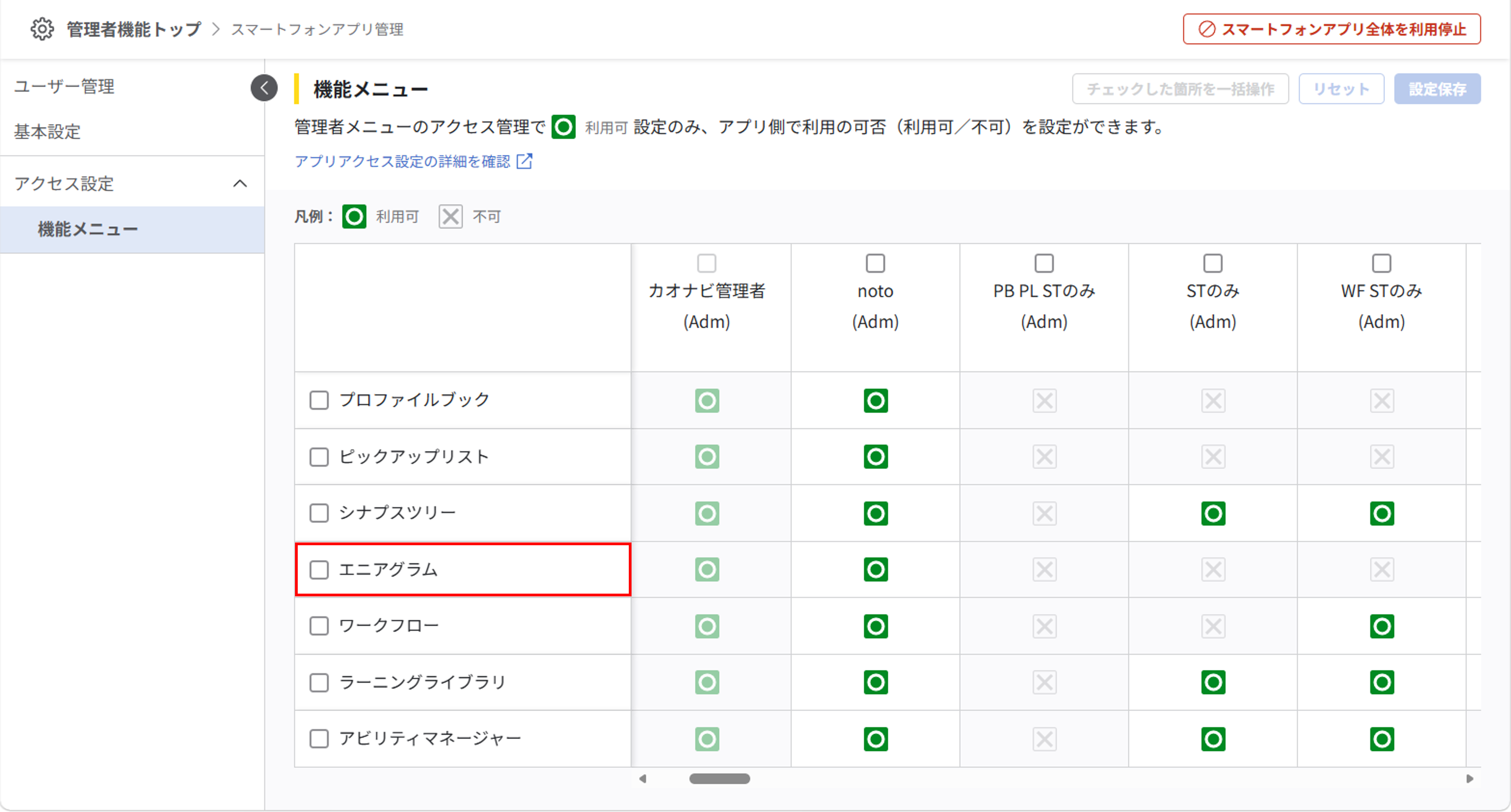Check the カオナビ管理者 column checkbox
This screenshot has width=1511, height=812.
click(707, 263)
